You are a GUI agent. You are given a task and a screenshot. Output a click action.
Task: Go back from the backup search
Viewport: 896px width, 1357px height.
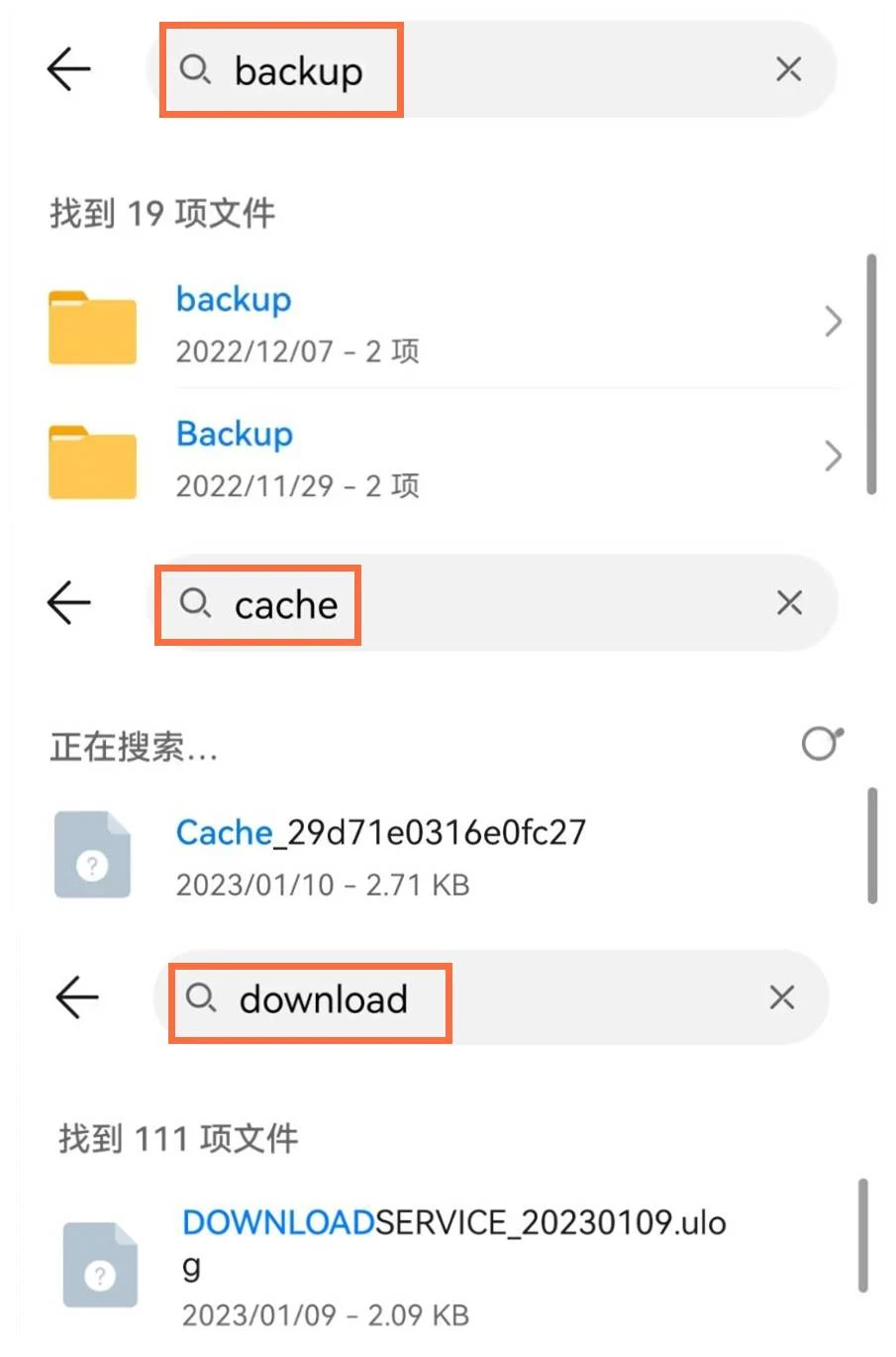click(x=68, y=69)
